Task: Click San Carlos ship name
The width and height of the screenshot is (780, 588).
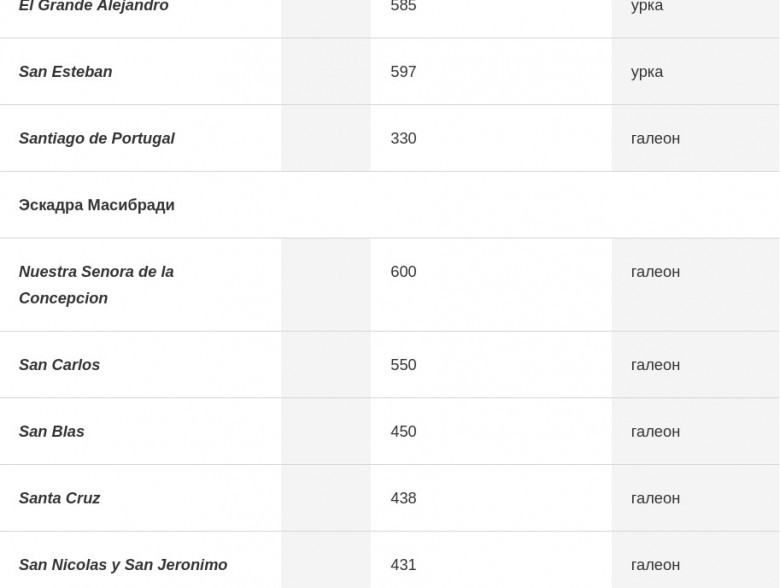Action: (x=59, y=365)
